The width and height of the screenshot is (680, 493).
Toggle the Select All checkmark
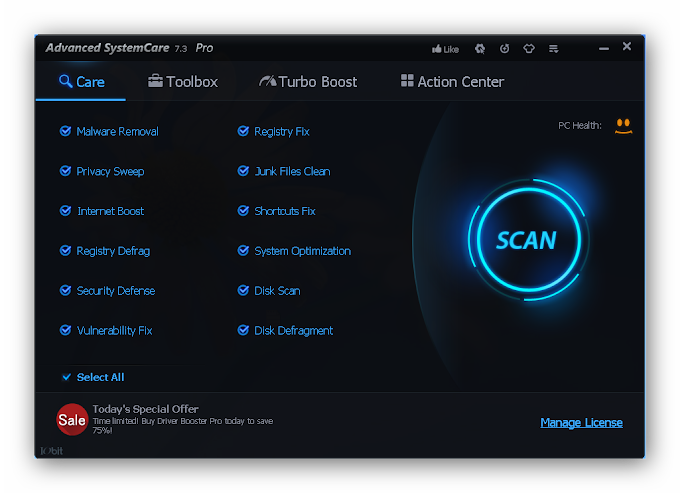(66, 377)
